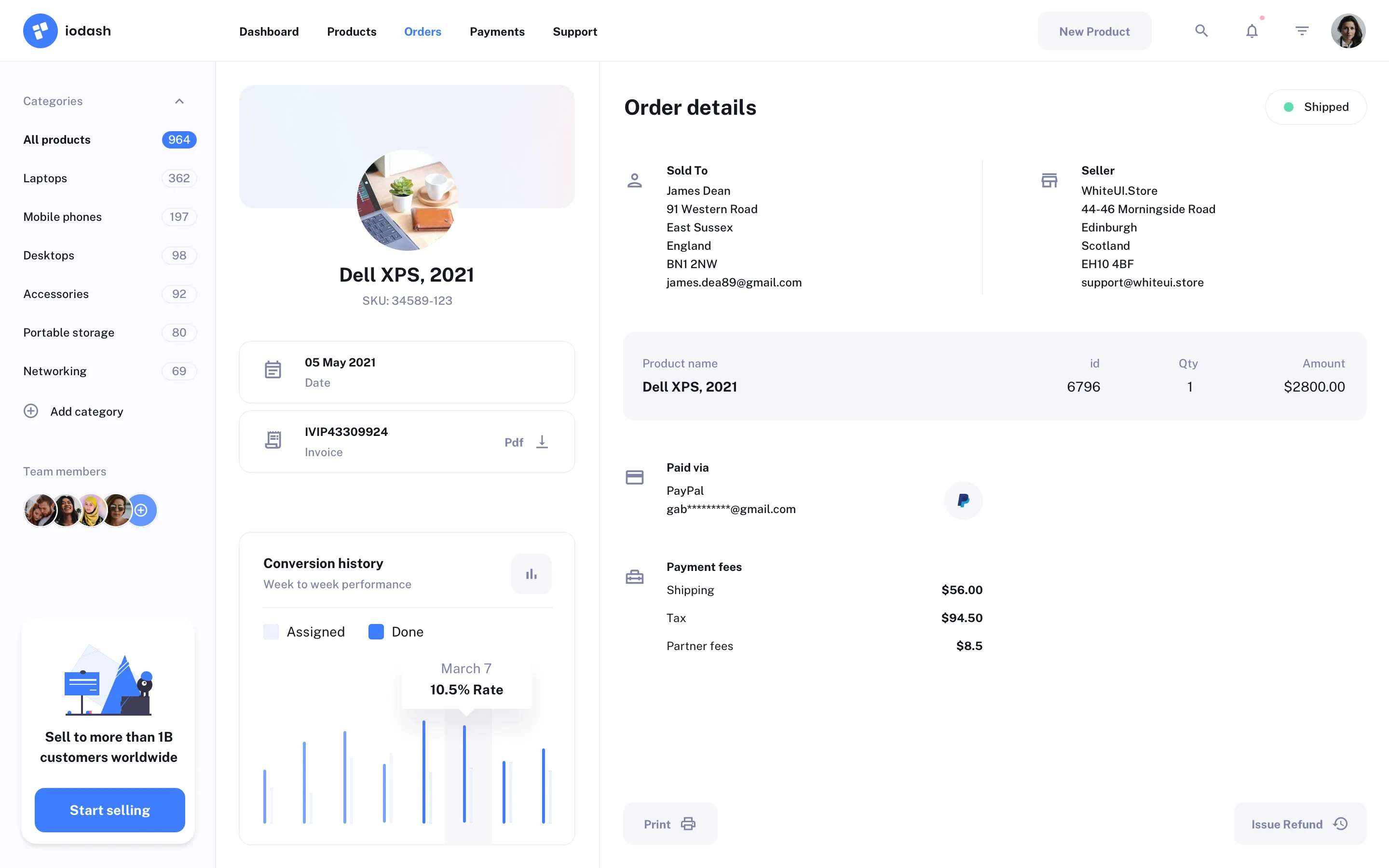Collapse the Categories section
Image resolution: width=1389 pixels, height=868 pixels.
(179, 101)
